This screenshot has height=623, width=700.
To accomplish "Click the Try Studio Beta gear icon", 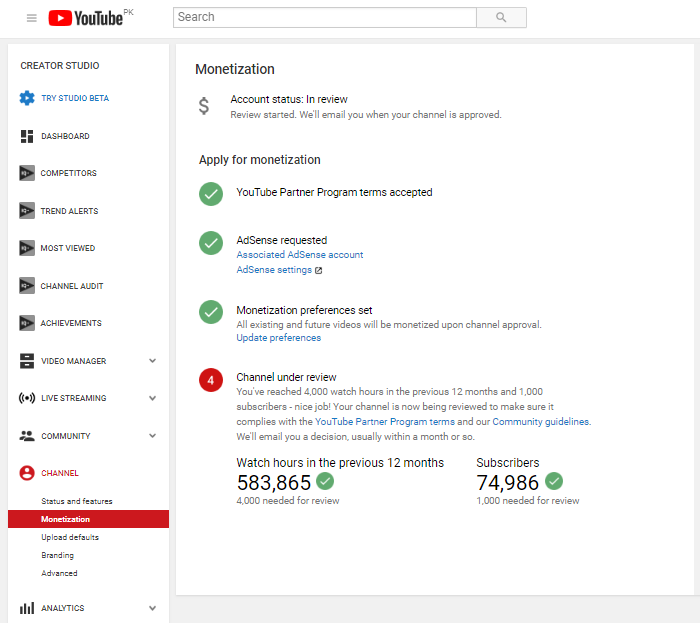I will click(27, 98).
